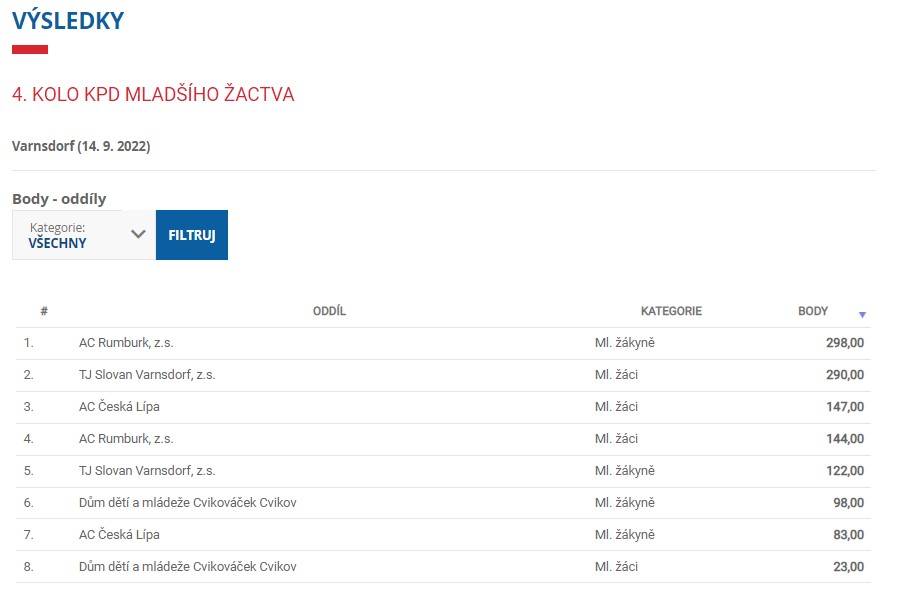Click Ml. žáci category in row 3
This screenshot has height=600, width=897.
point(616,407)
